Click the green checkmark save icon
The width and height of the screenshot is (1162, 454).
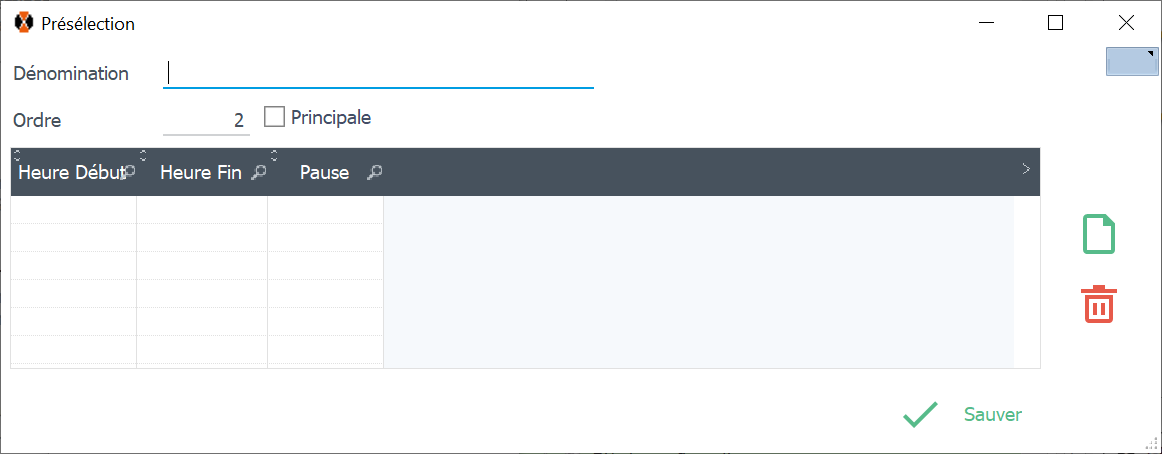[920, 415]
